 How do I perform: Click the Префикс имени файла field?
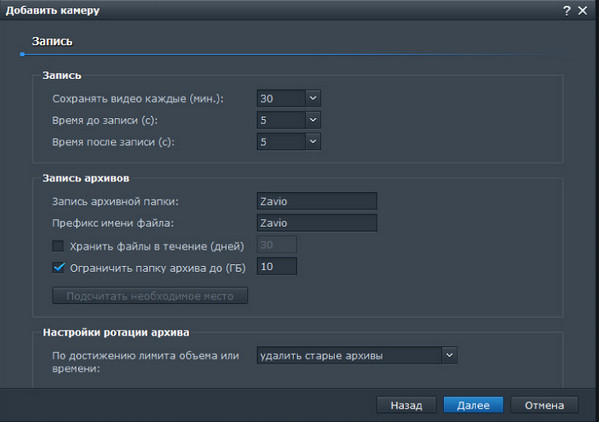[317, 223]
